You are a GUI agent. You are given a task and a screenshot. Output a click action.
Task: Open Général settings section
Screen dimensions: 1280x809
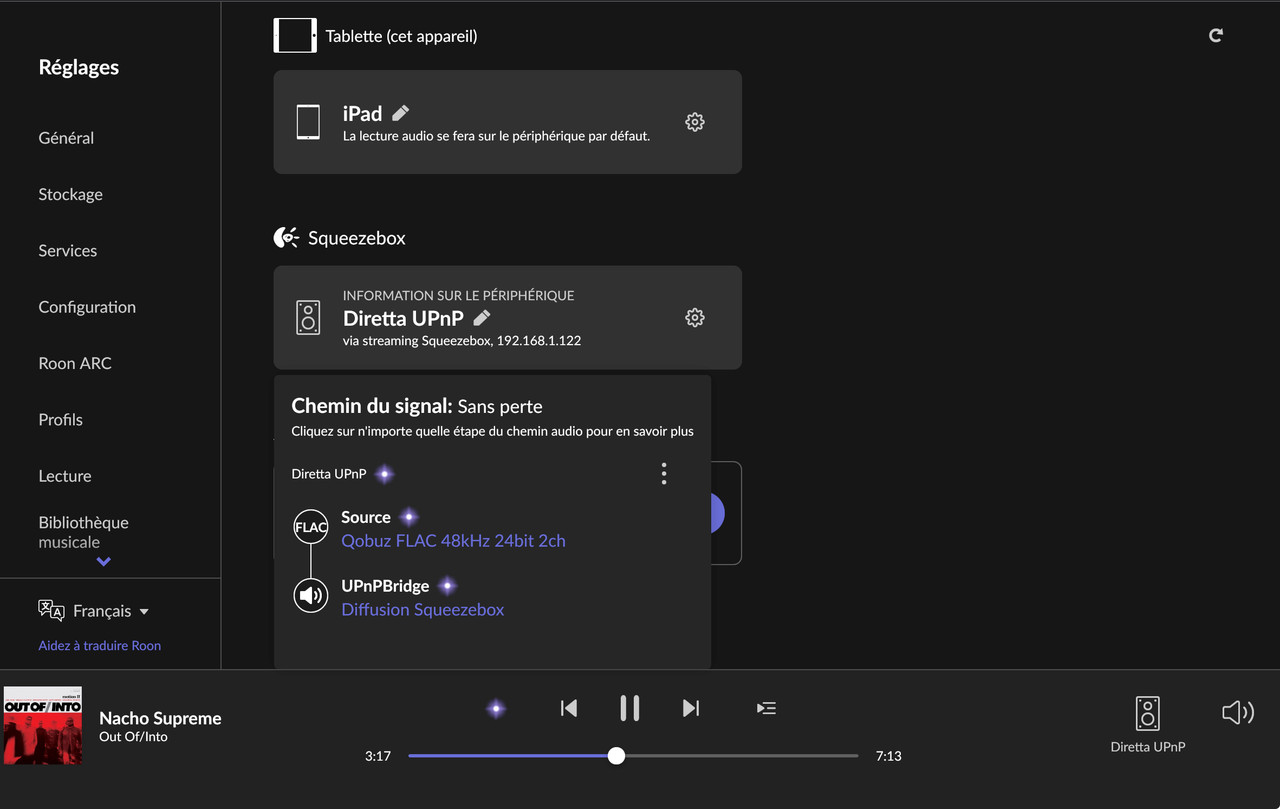click(x=66, y=138)
